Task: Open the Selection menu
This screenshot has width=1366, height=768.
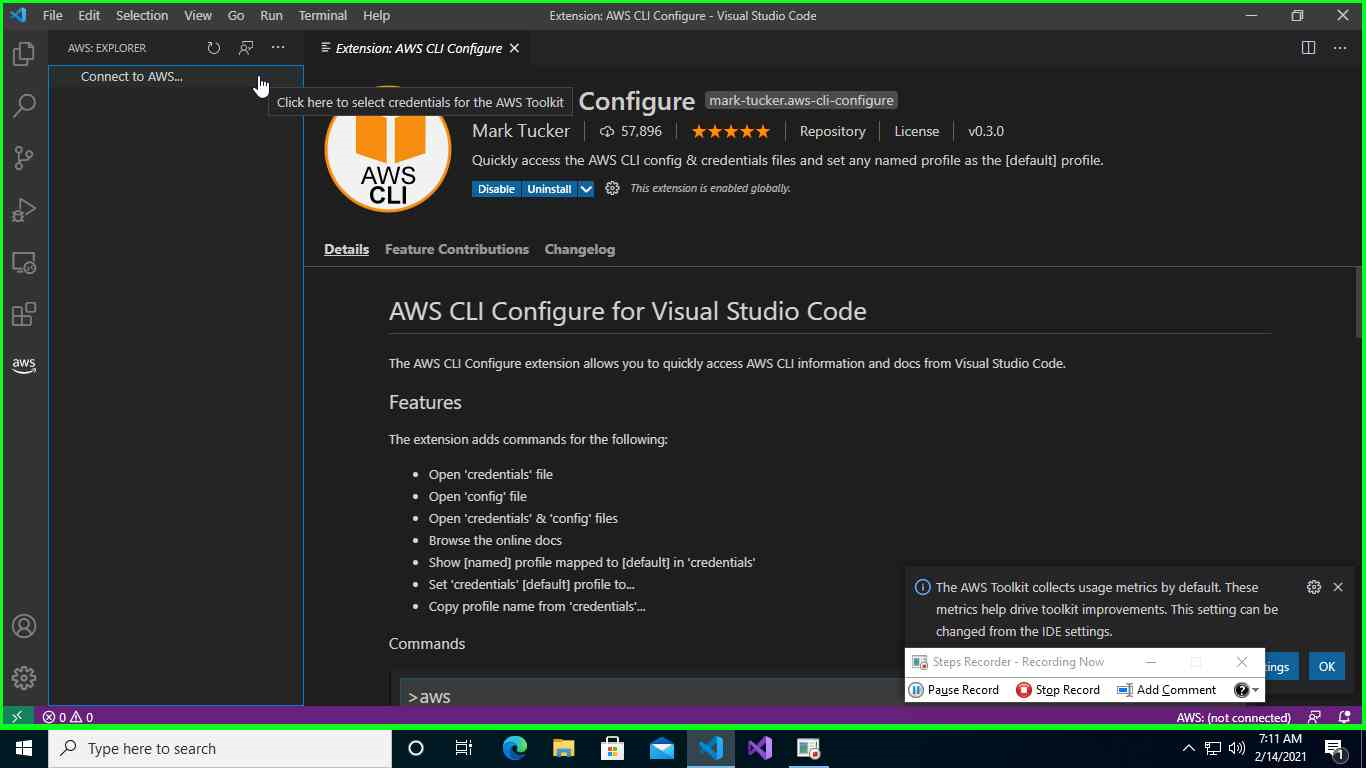Action: [x=142, y=16]
